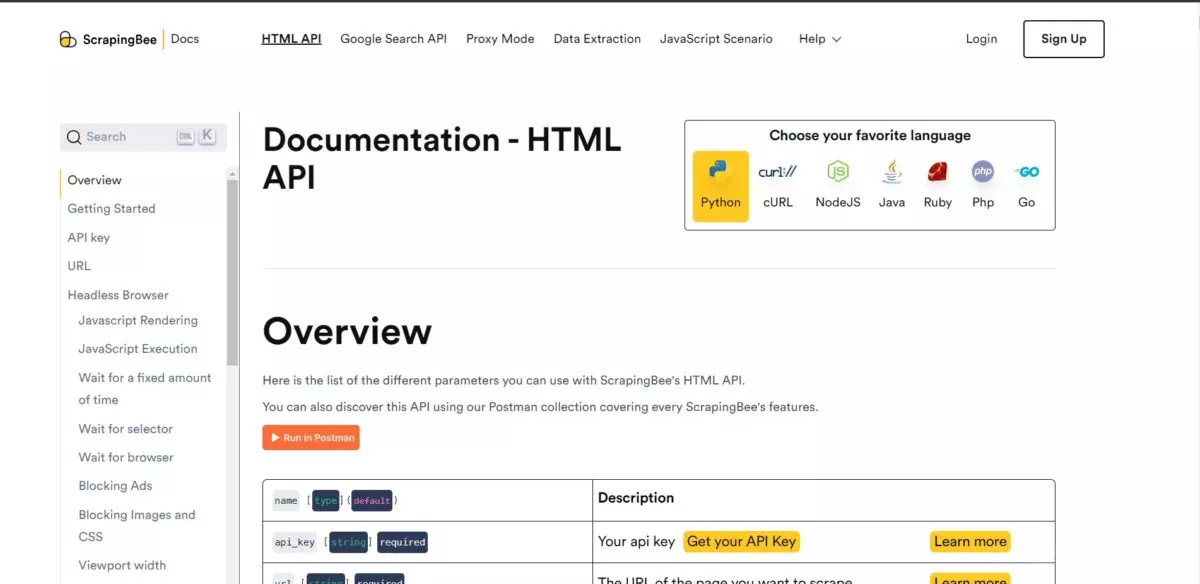Open the HTML API tab

click(291, 39)
